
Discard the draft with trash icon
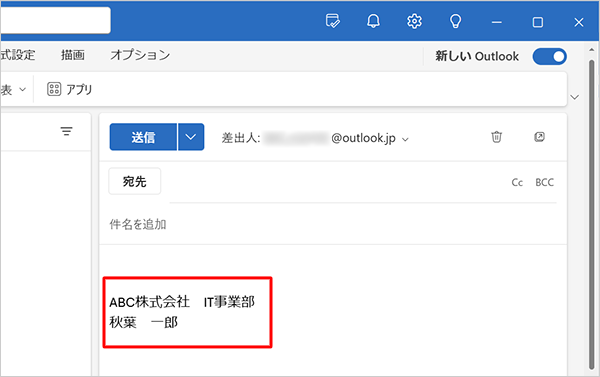point(496,137)
